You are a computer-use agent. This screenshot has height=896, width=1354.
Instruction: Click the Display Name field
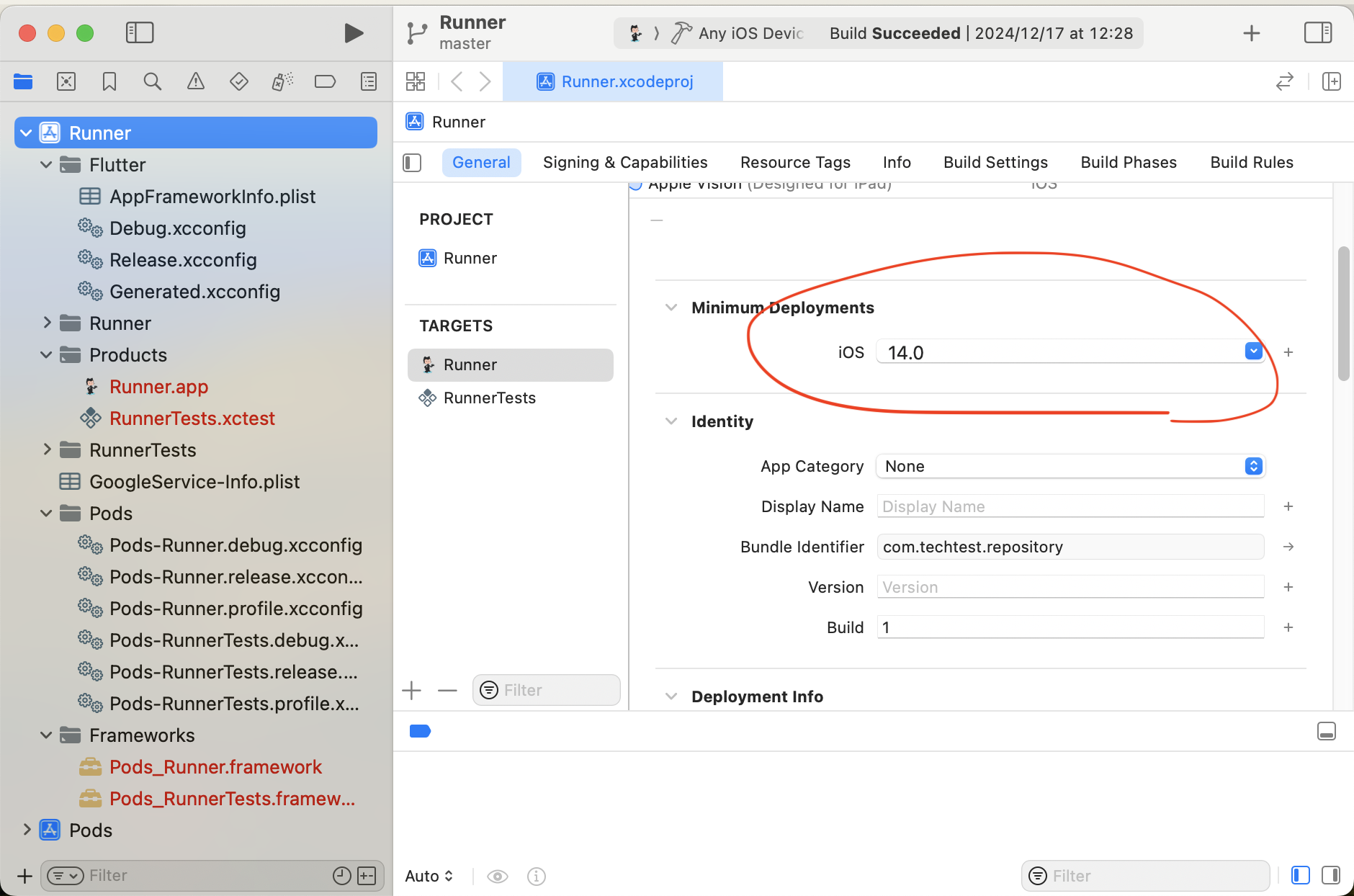1070,506
